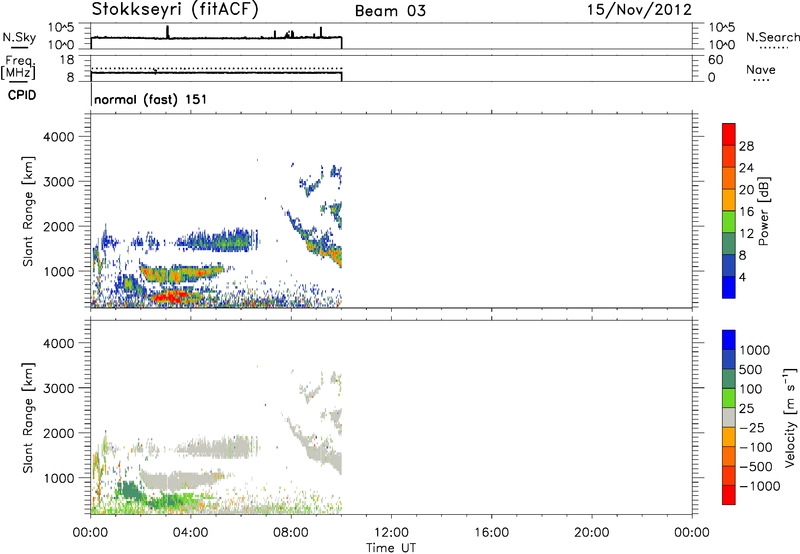Click the 08:00 time axis label
800x554 pixels.
point(290,533)
